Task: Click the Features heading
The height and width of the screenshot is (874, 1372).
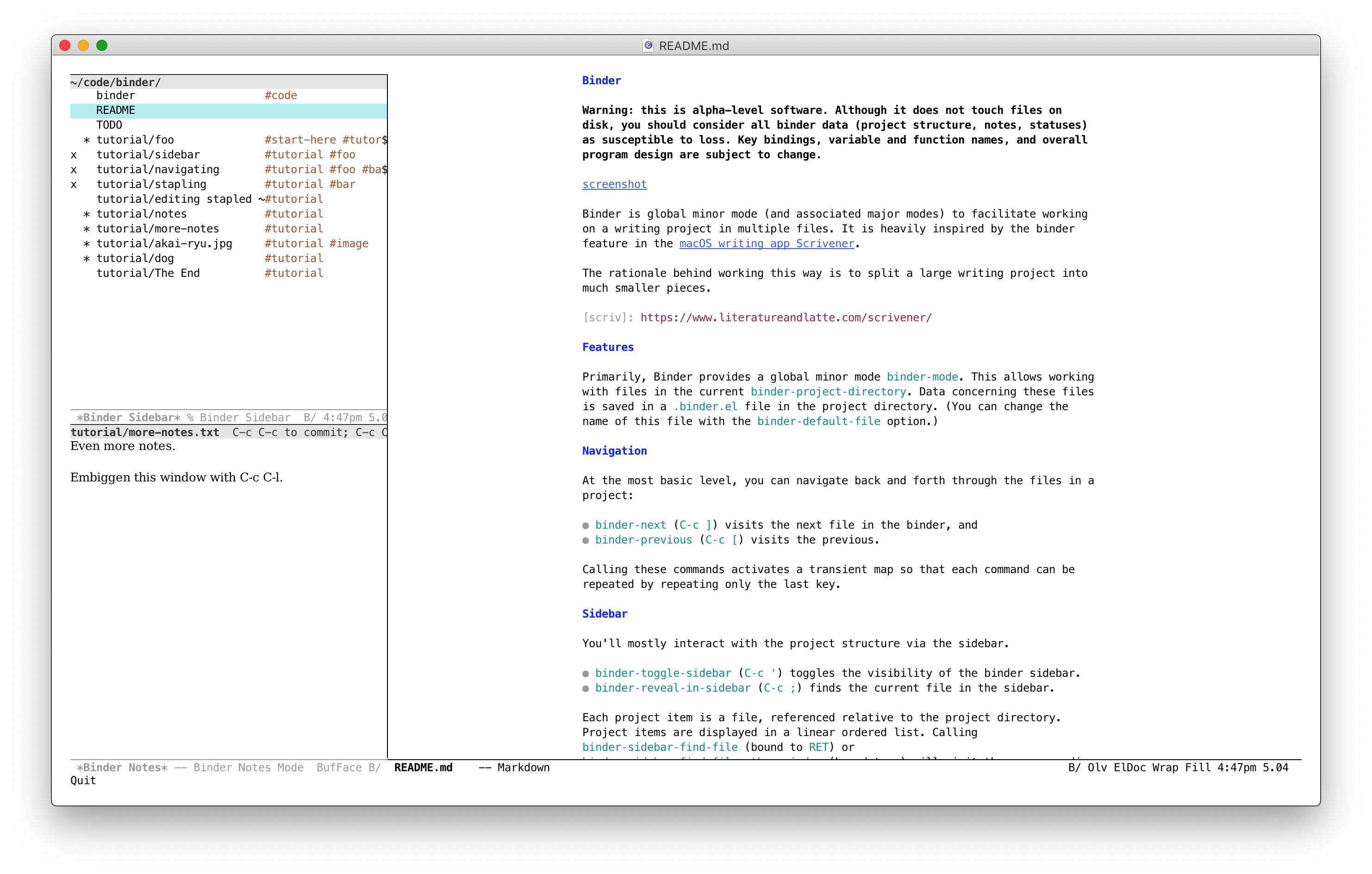Action: (x=608, y=347)
